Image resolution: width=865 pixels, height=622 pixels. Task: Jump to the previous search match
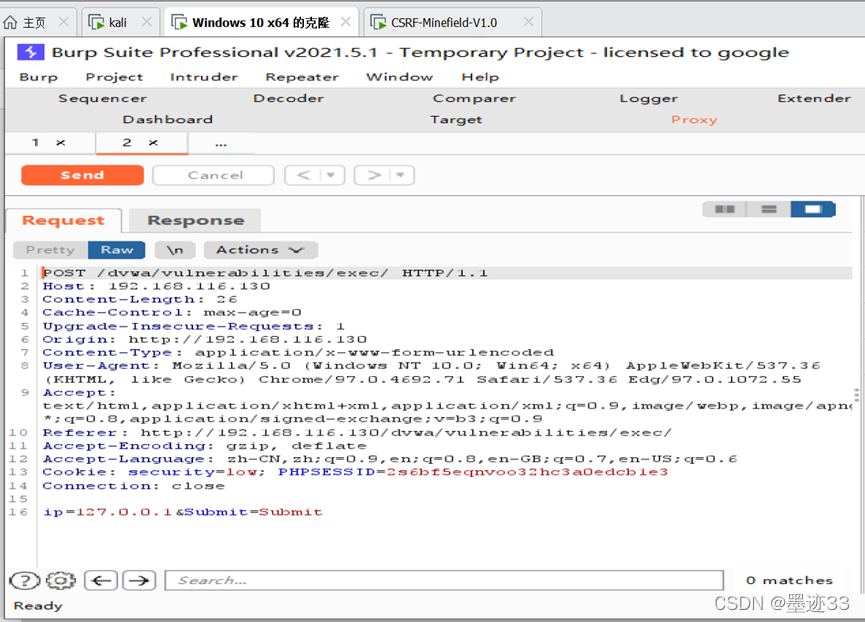point(101,580)
